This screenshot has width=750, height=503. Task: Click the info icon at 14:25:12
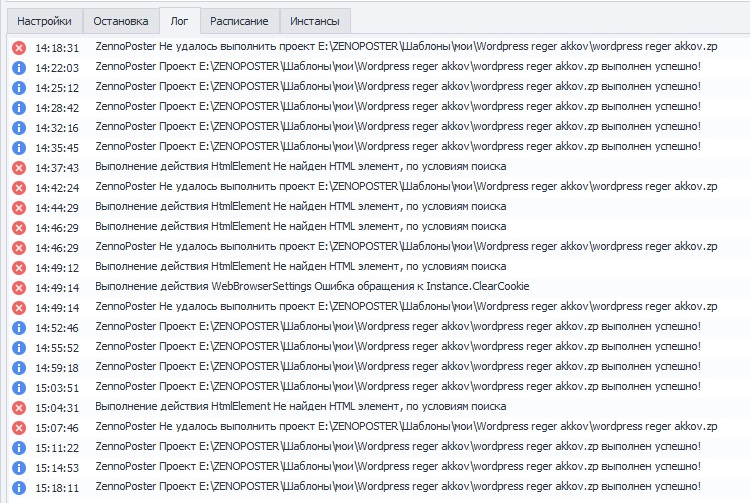[19, 88]
